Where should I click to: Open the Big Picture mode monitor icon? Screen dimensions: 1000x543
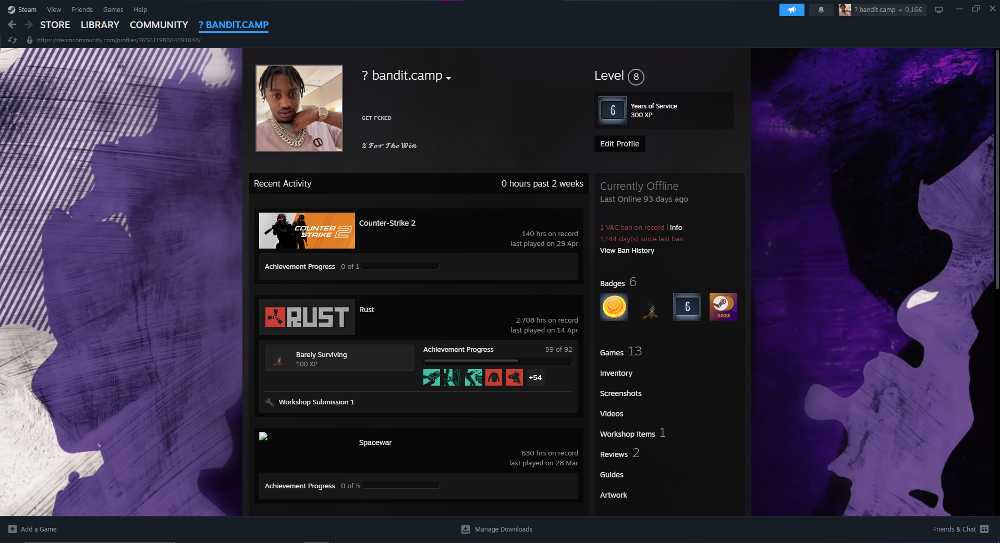pyautogui.click(x=939, y=10)
